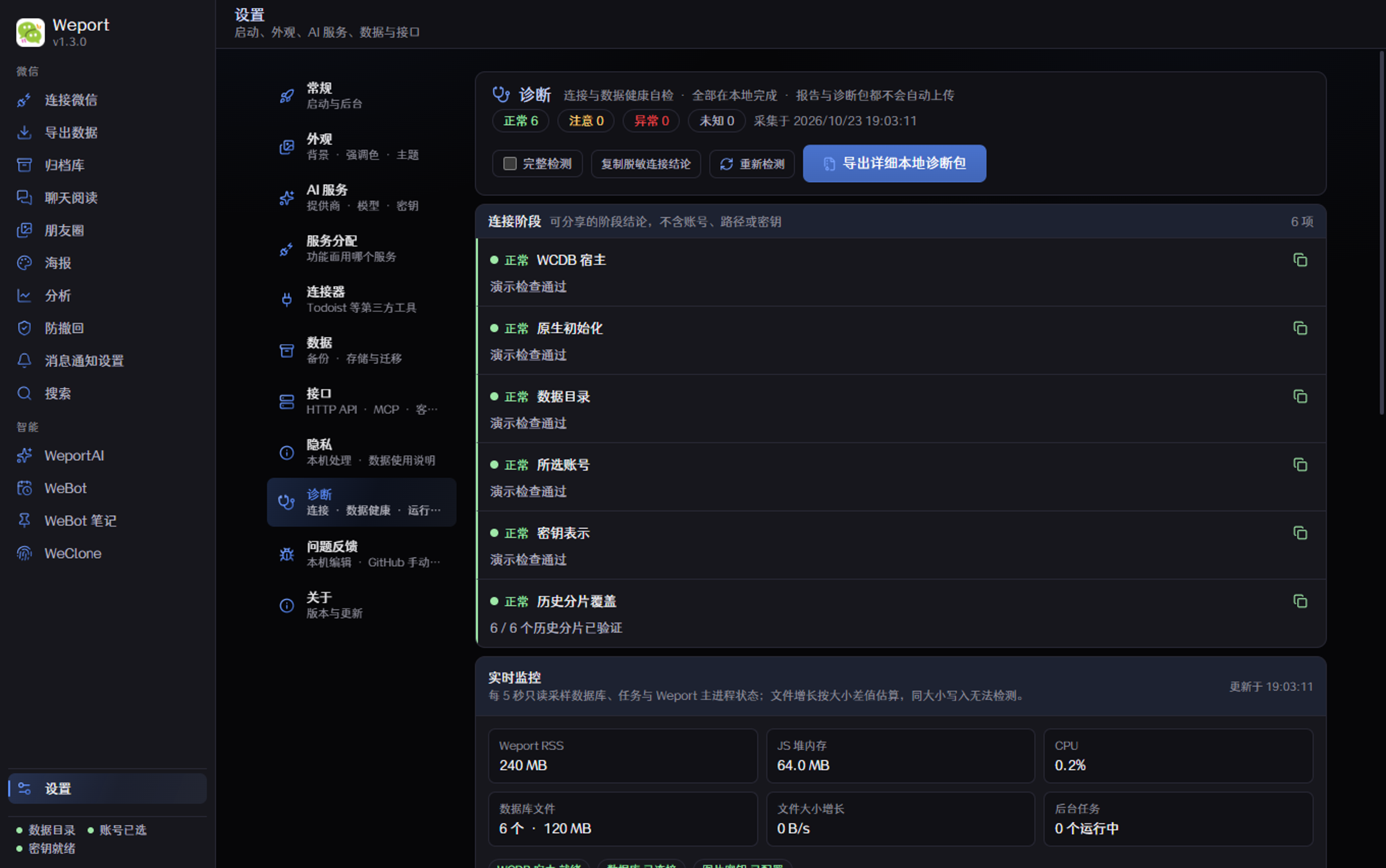Open the AI 服务 settings tab
Image resolution: width=1386 pixels, height=868 pixels.
[362, 198]
